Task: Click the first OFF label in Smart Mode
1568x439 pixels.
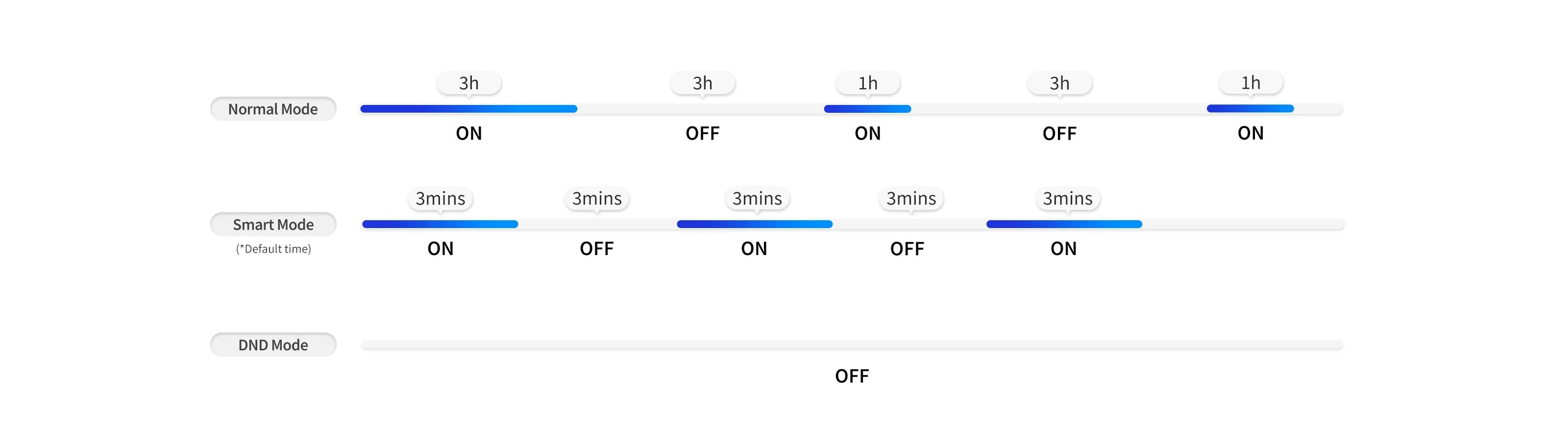Action: pos(596,249)
